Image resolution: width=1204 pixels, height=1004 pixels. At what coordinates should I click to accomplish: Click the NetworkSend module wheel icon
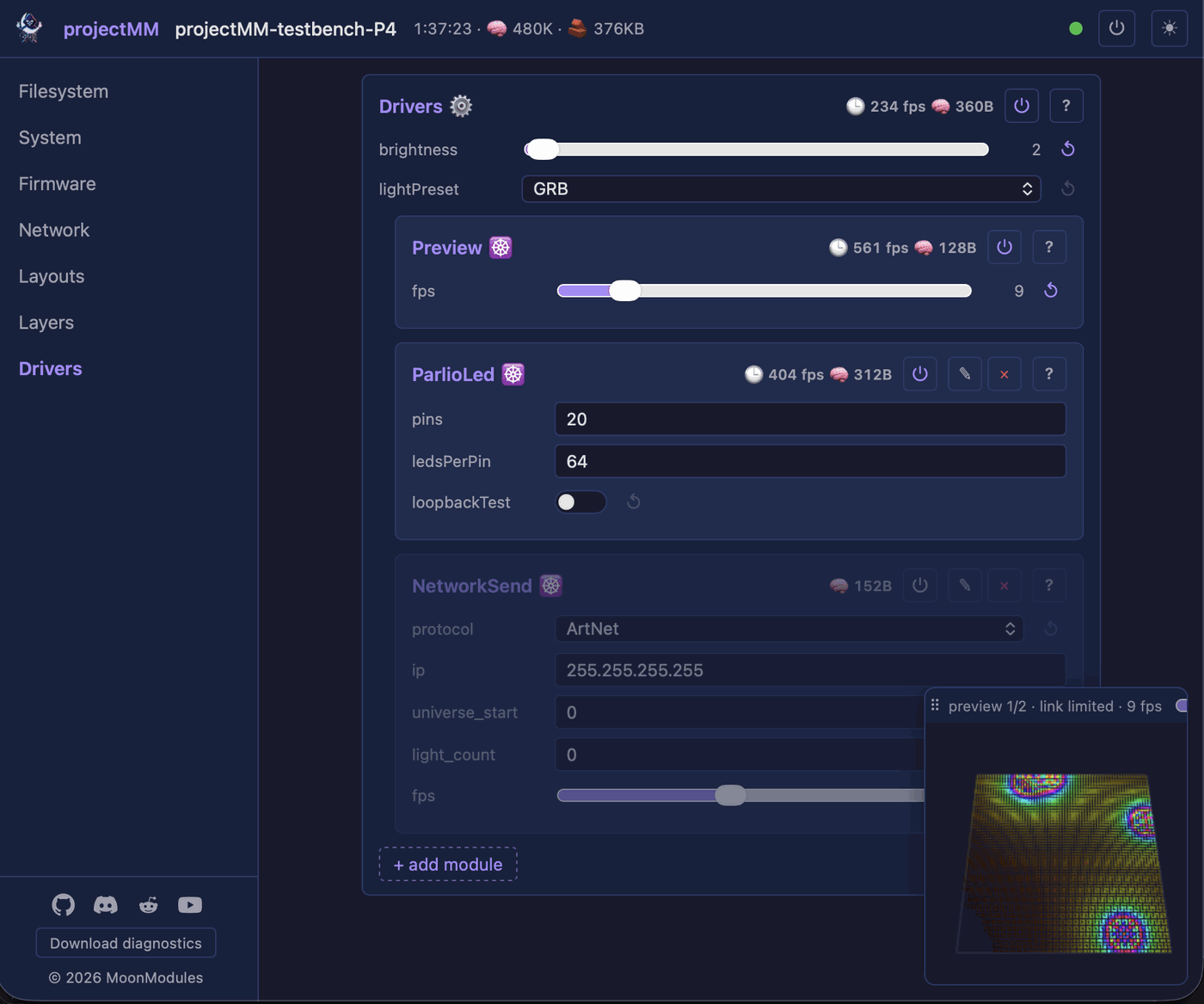(x=551, y=586)
